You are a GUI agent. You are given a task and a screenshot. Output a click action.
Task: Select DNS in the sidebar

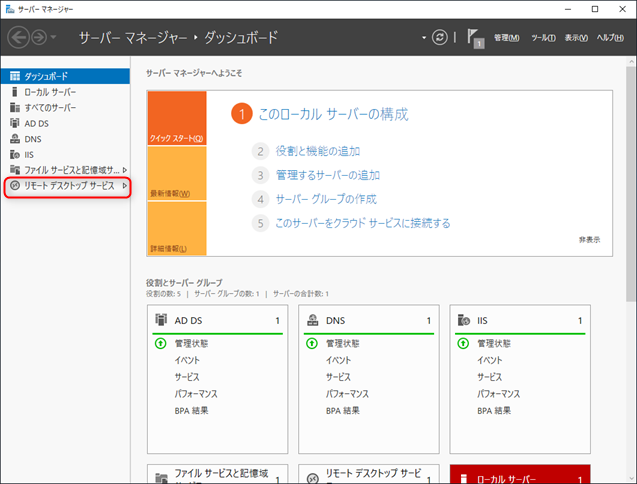point(65,139)
